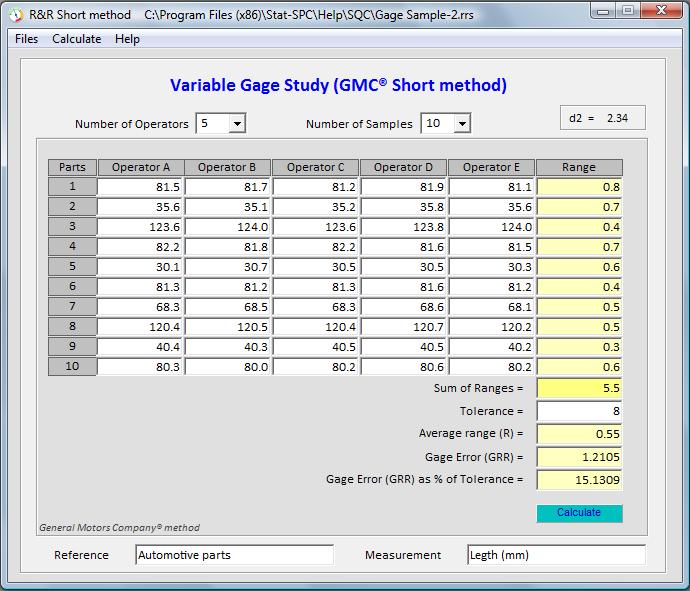The width and height of the screenshot is (690, 591).
Task: Edit the Measurement field with Legth (mm)
Action: point(556,555)
